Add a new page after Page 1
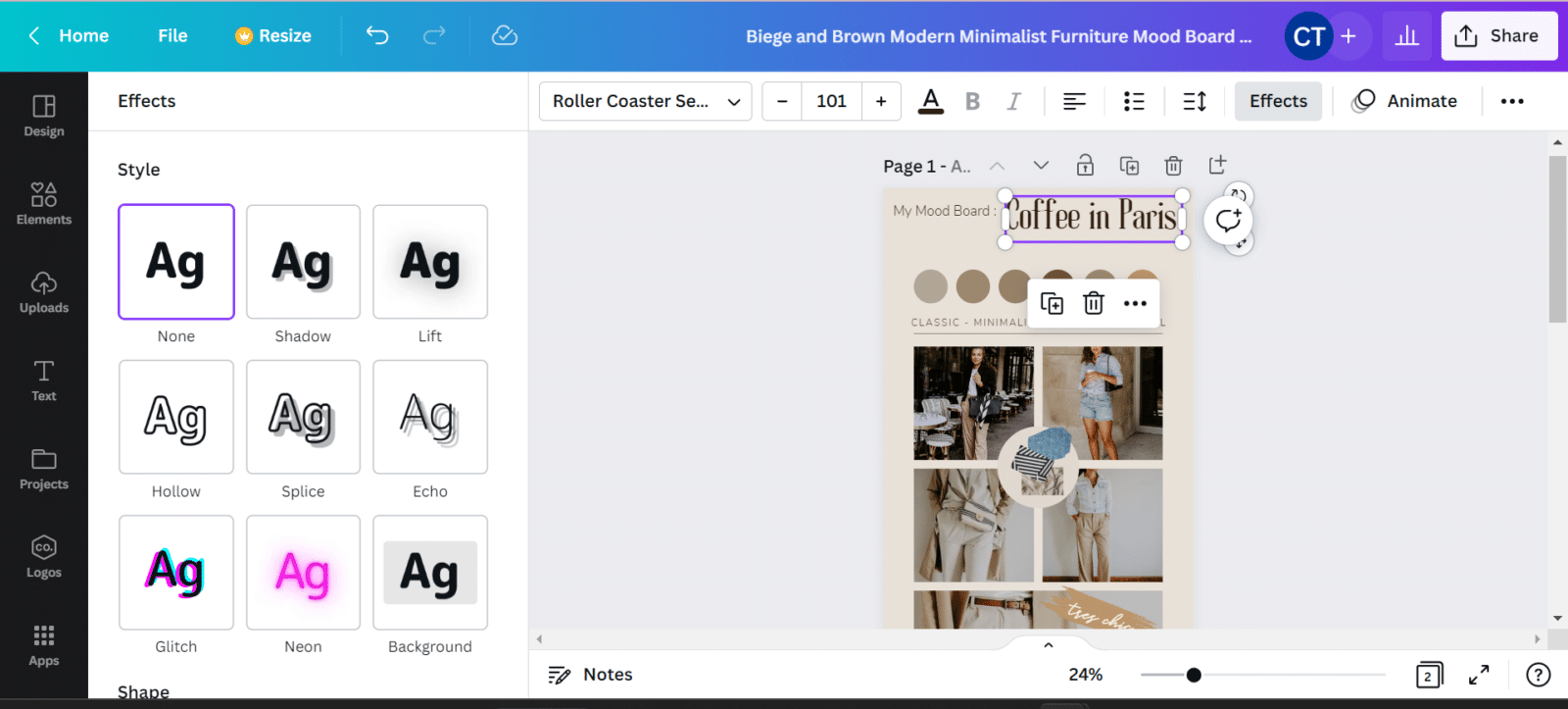Viewport: 1568px width, 709px height. pyautogui.click(x=1217, y=165)
